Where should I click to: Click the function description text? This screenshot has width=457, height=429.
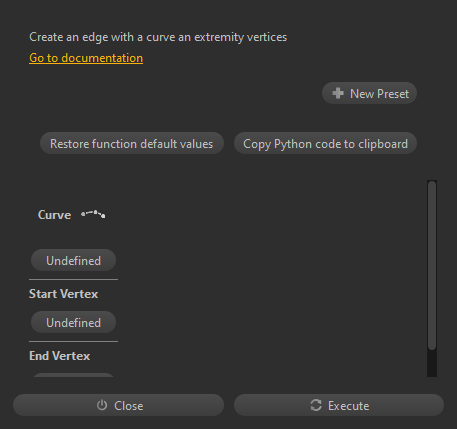(x=158, y=37)
